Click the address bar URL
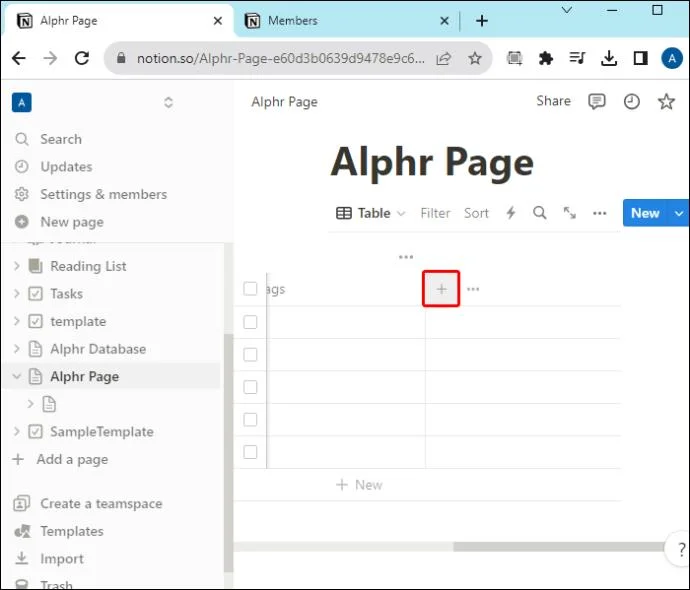This screenshot has height=590, width=690. 281,58
